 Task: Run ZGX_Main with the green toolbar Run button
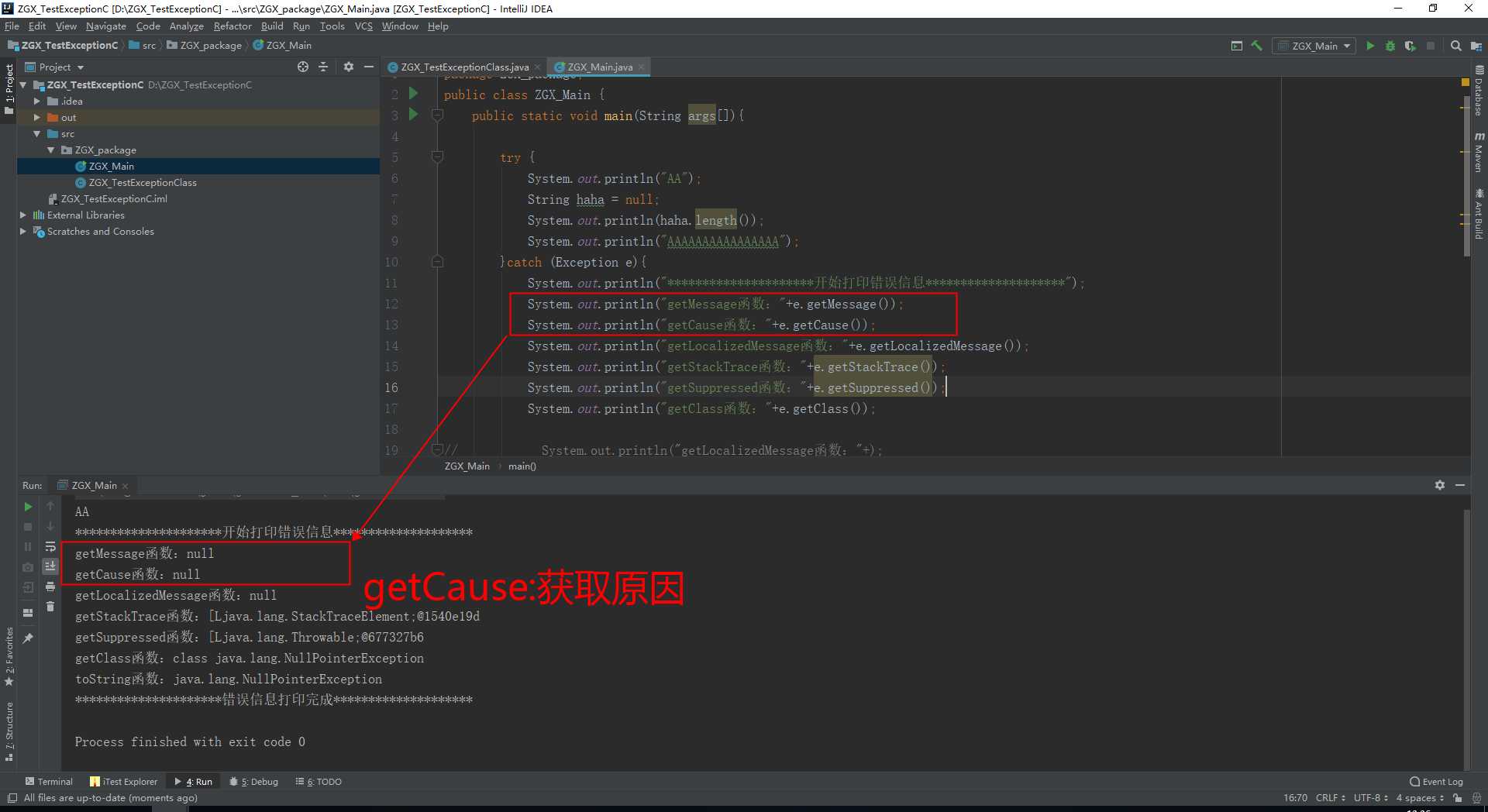tap(1369, 46)
